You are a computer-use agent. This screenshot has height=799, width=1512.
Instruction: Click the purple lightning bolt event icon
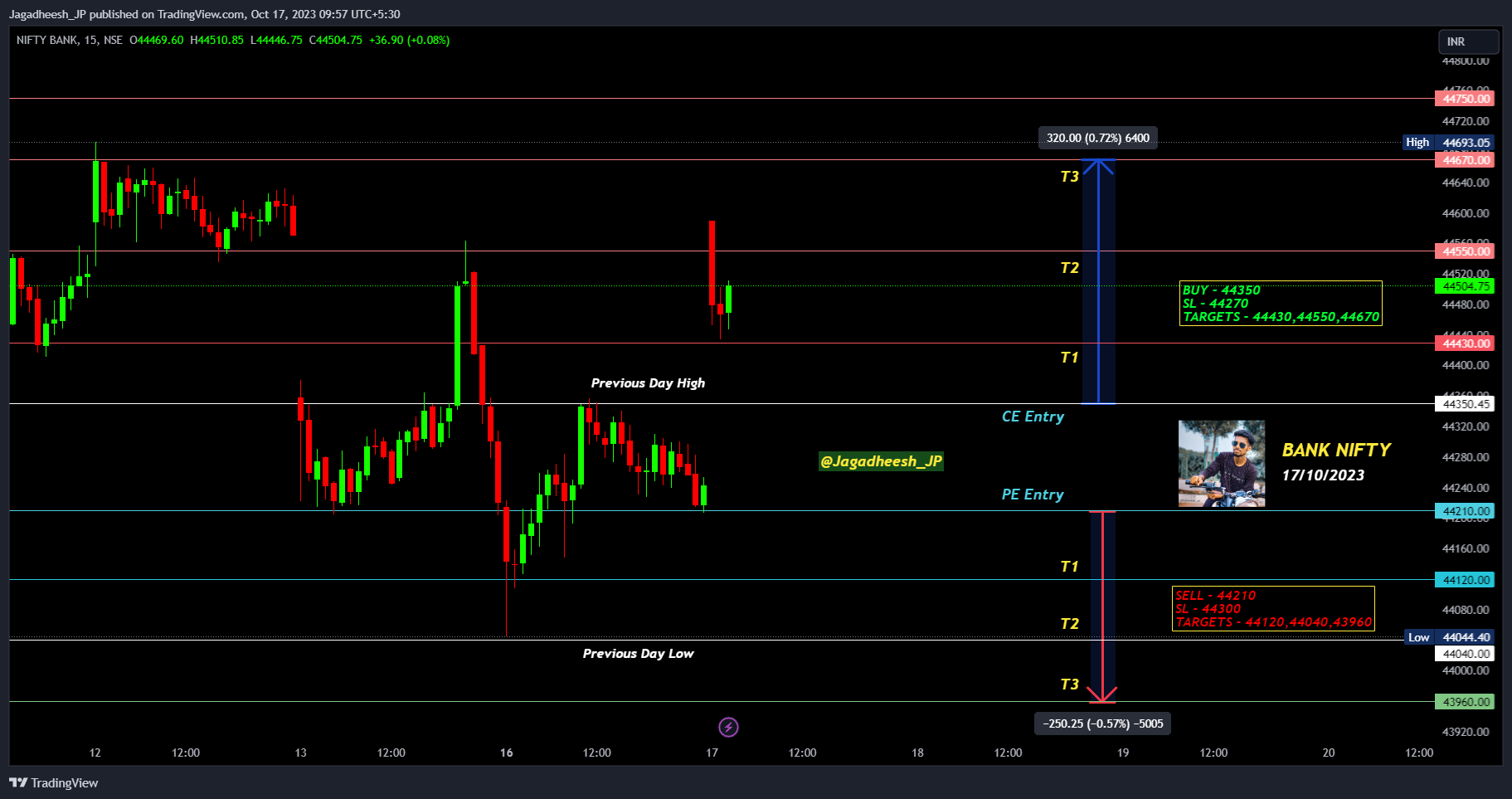pyautogui.click(x=728, y=728)
